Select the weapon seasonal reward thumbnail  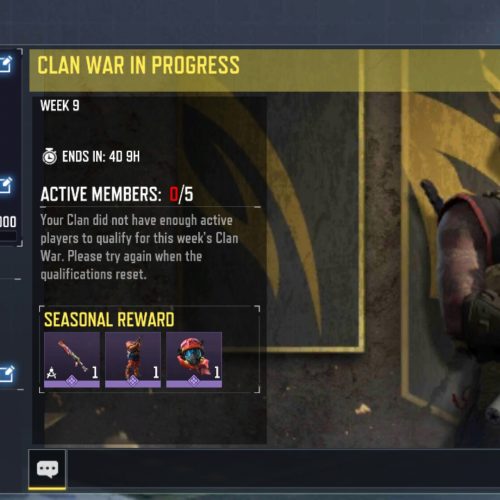72,360
